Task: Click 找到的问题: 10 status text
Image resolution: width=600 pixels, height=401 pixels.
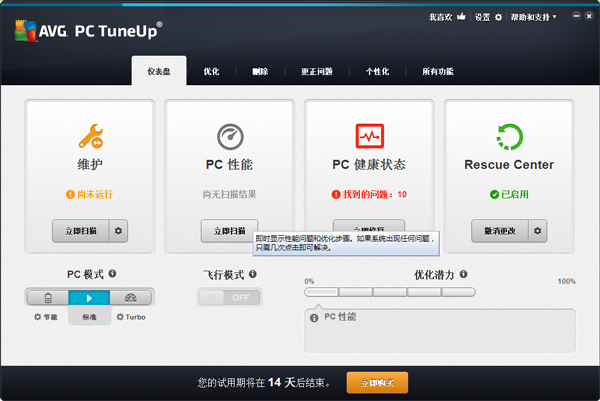Action: pos(375,194)
